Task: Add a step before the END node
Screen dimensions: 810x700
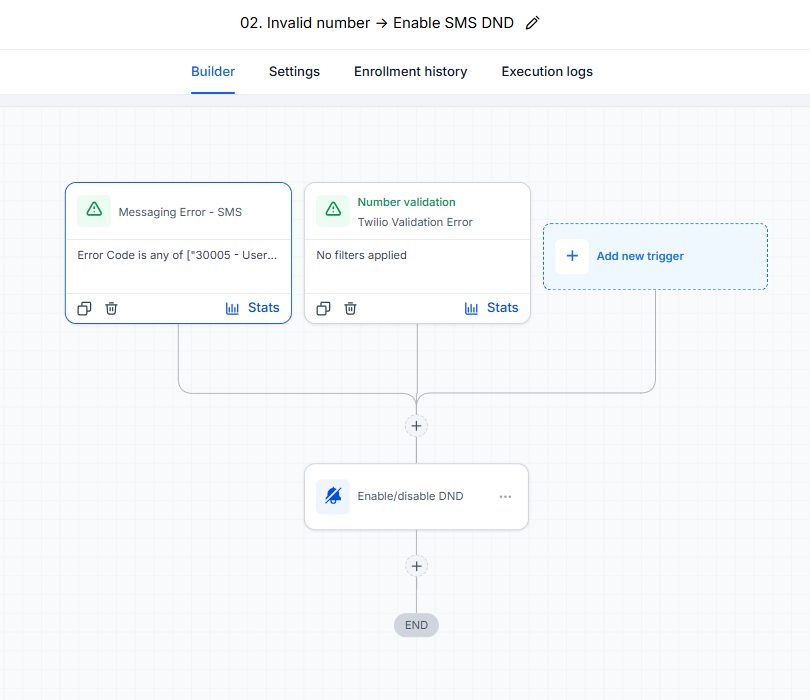Action: click(416, 566)
